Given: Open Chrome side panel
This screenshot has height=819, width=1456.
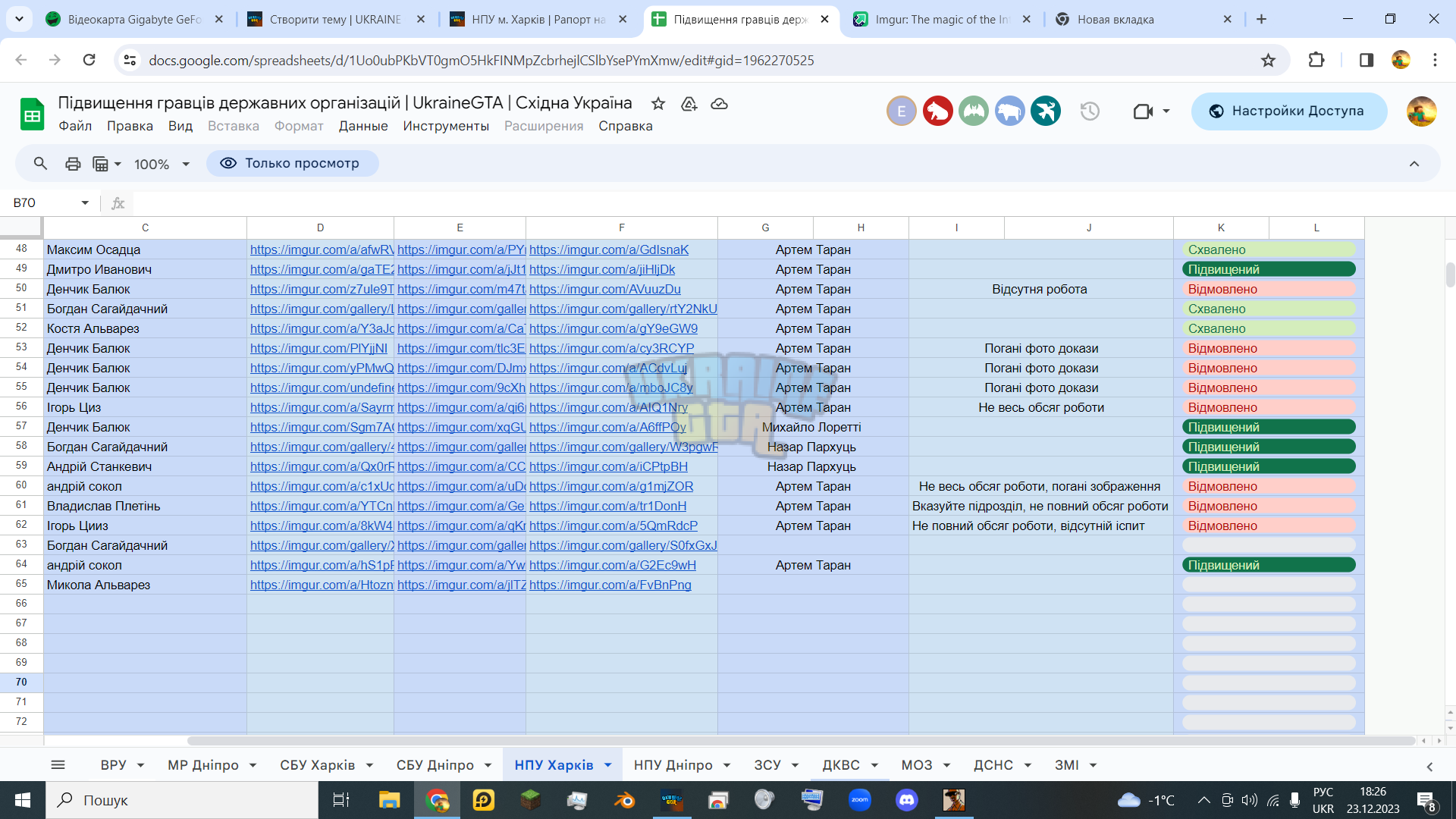Looking at the screenshot, I should (1367, 60).
